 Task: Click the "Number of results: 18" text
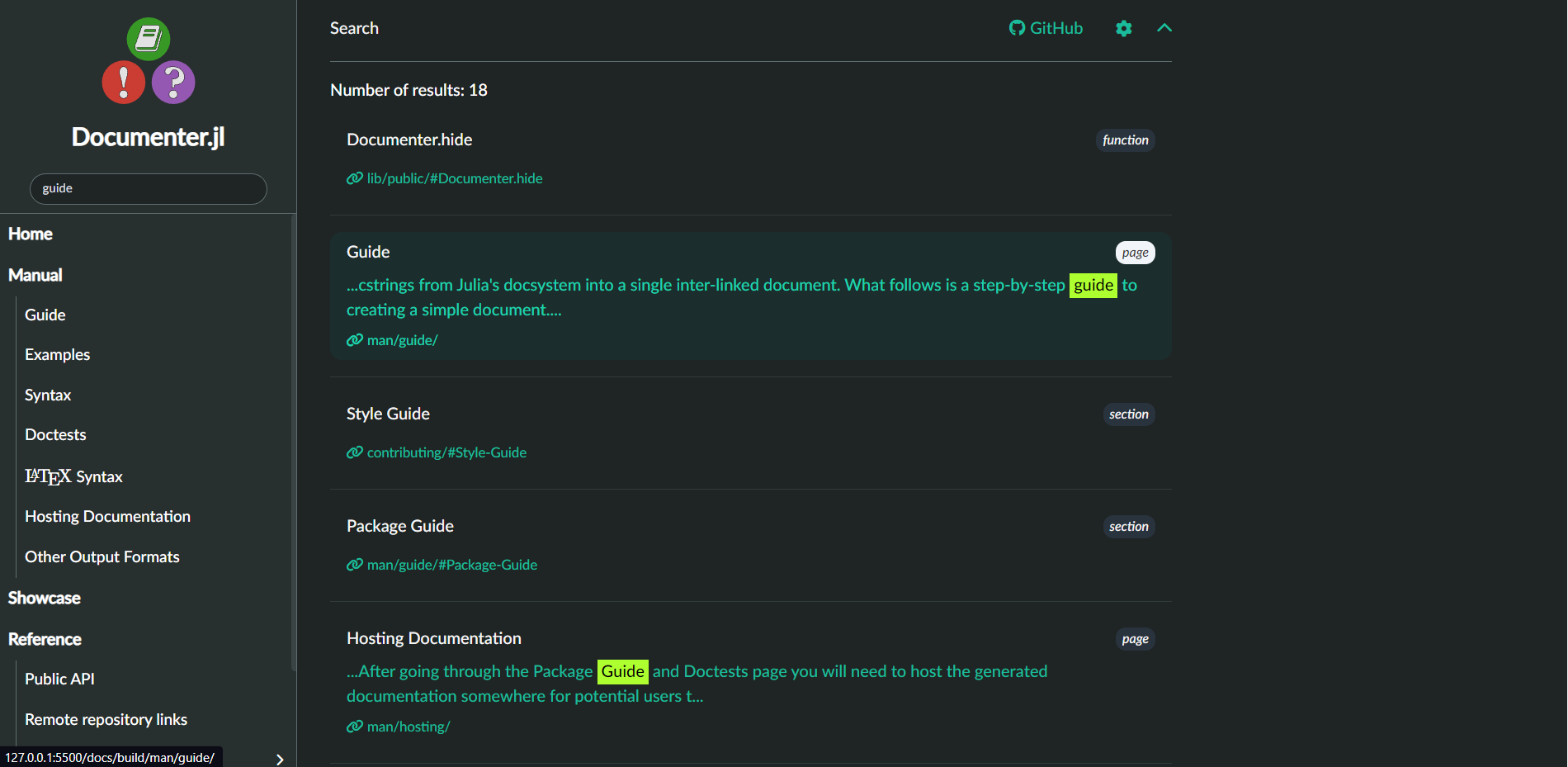coord(409,90)
